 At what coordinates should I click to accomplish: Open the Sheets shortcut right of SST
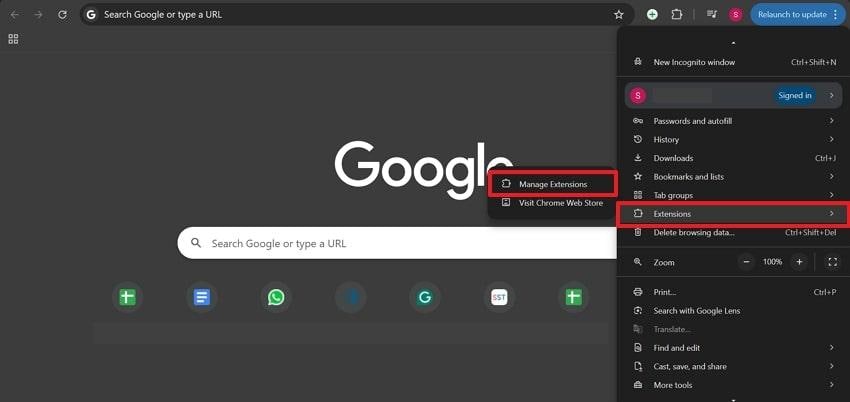pos(574,297)
